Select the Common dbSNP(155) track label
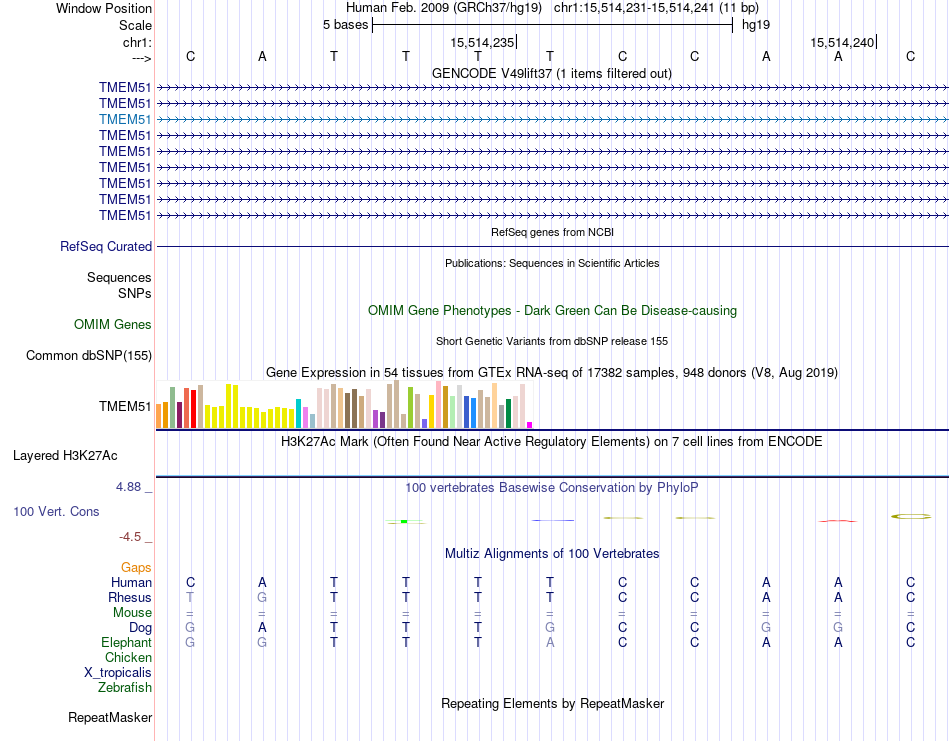The width and height of the screenshot is (950, 741). (88, 356)
